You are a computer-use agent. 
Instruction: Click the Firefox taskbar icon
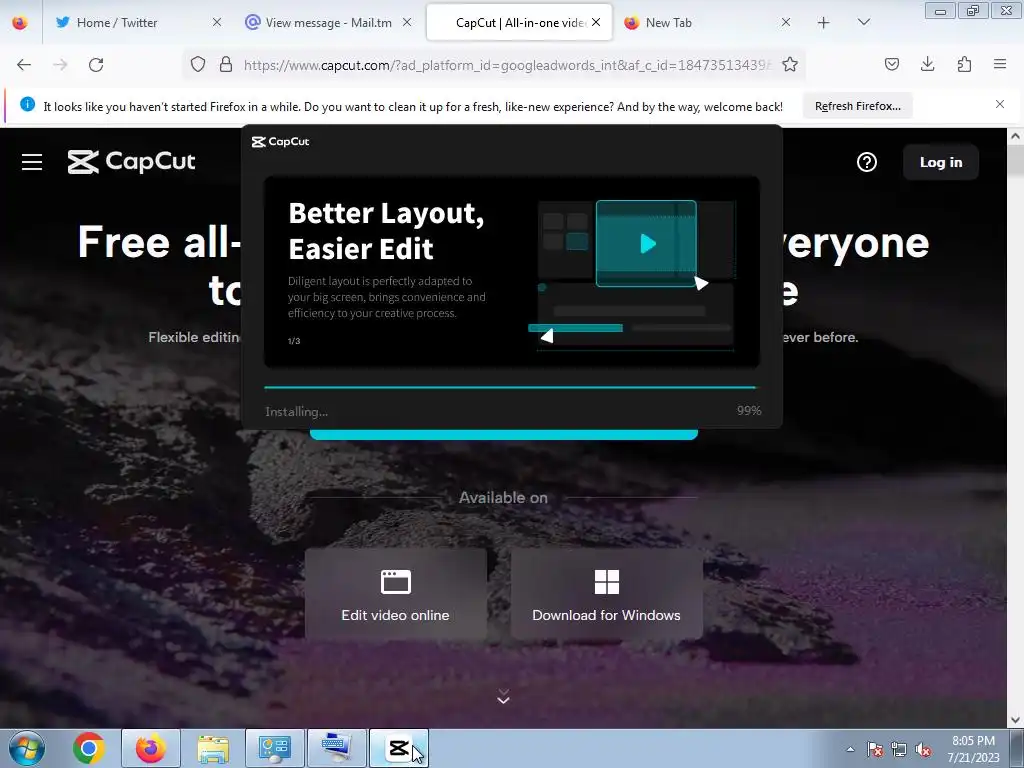[151, 748]
